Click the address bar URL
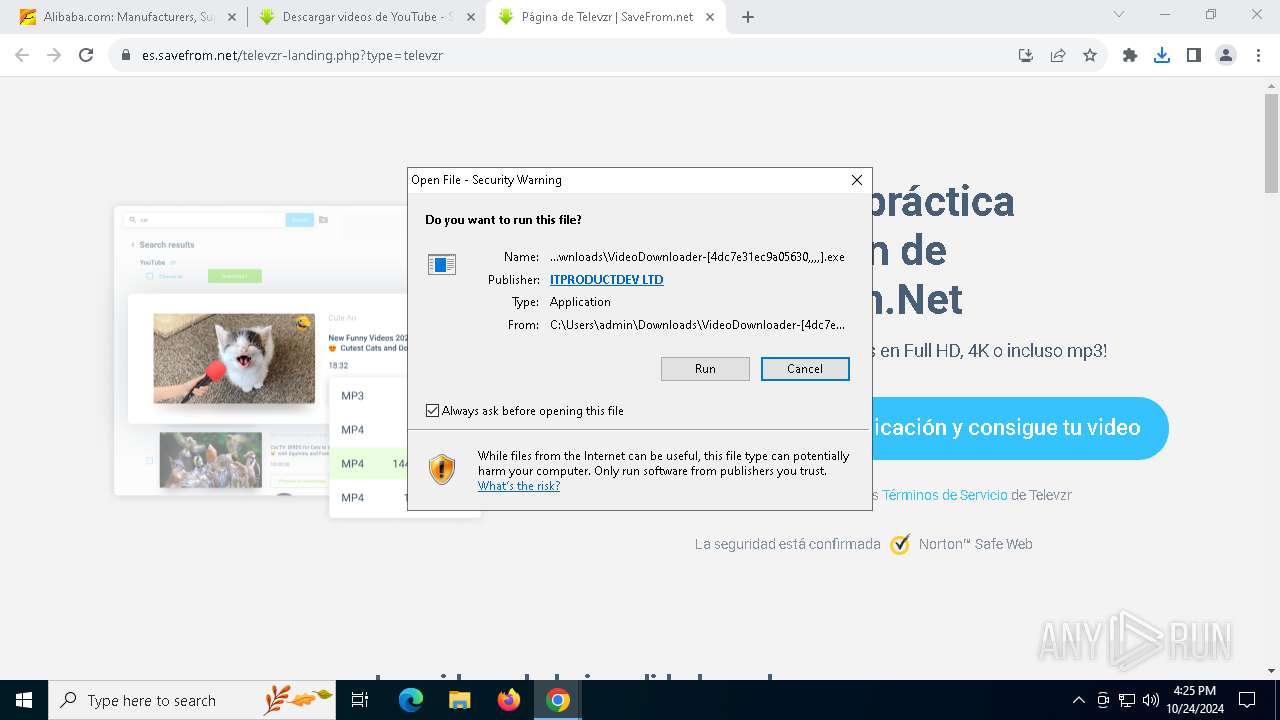1280x720 pixels. pos(293,56)
